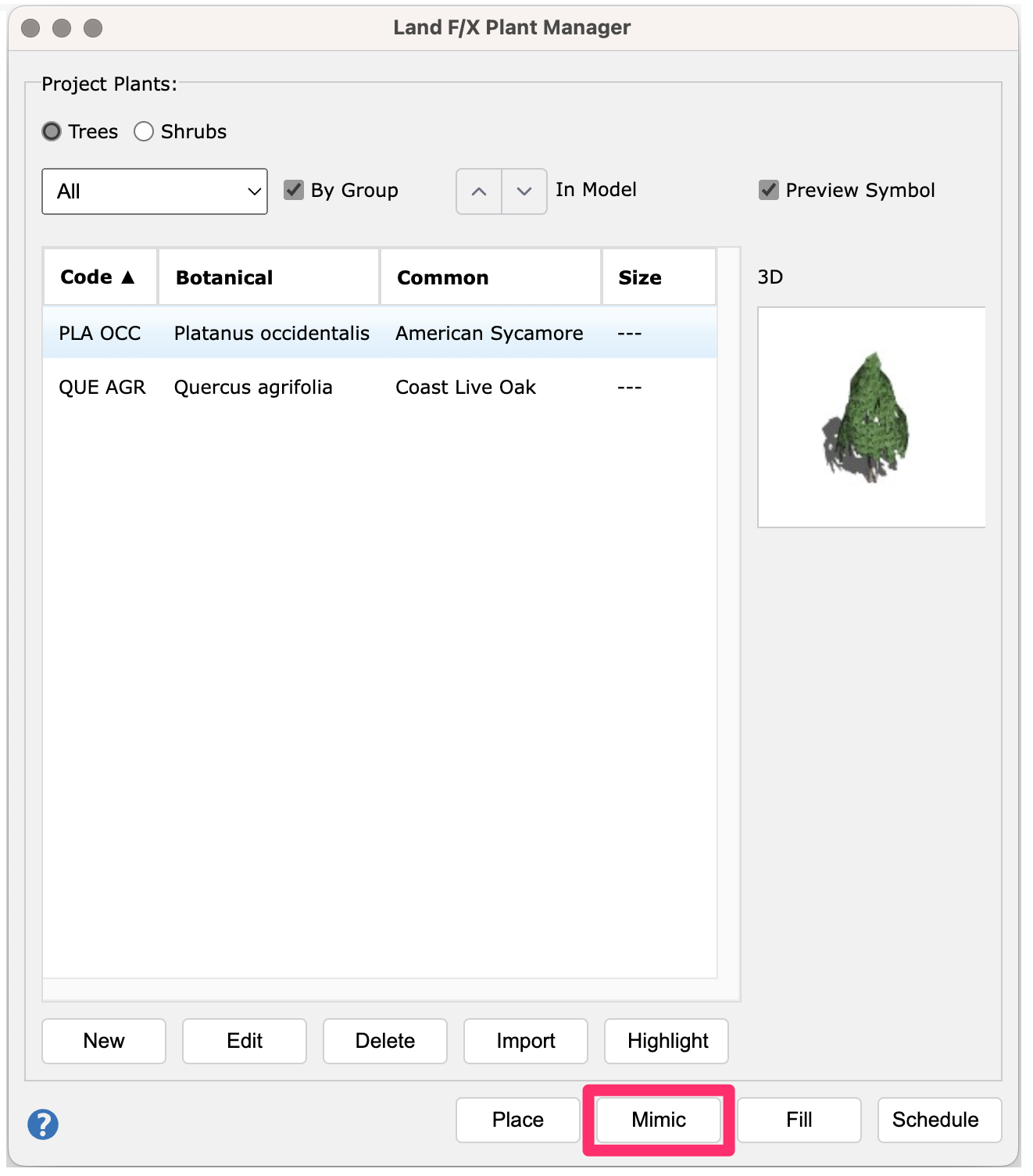Select the Shrubs radio button
Image resolution: width=1033 pixels, height=1176 pixels.
click(x=144, y=131)
